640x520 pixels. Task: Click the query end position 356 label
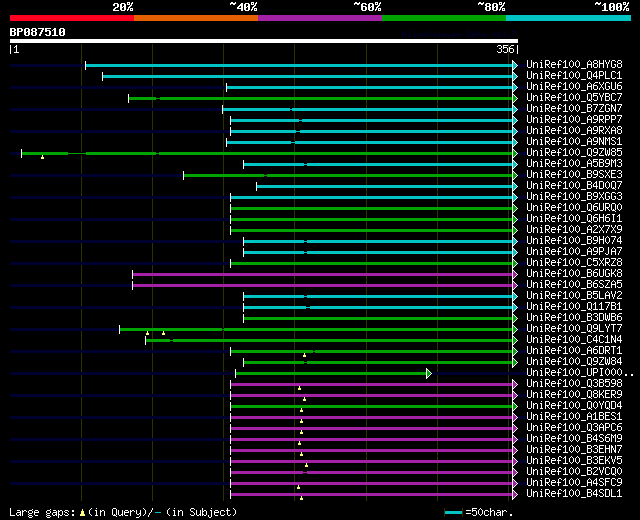point(505,49)
